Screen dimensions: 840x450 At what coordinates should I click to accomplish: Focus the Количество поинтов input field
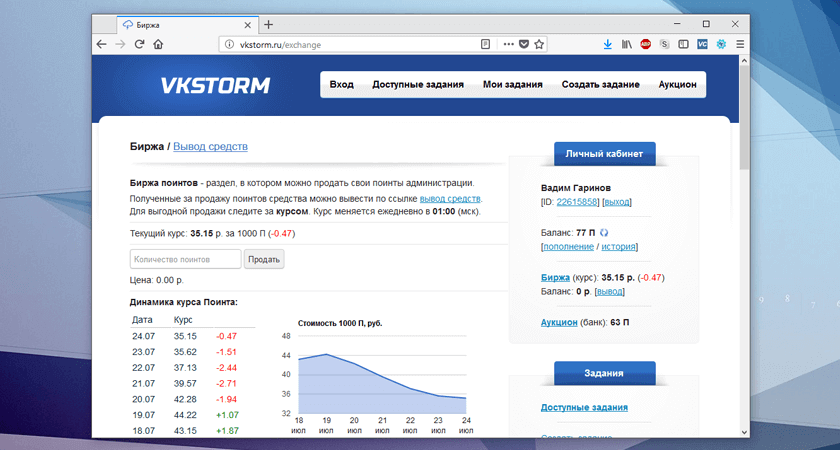pyautogui.click(x=185, y=259)
